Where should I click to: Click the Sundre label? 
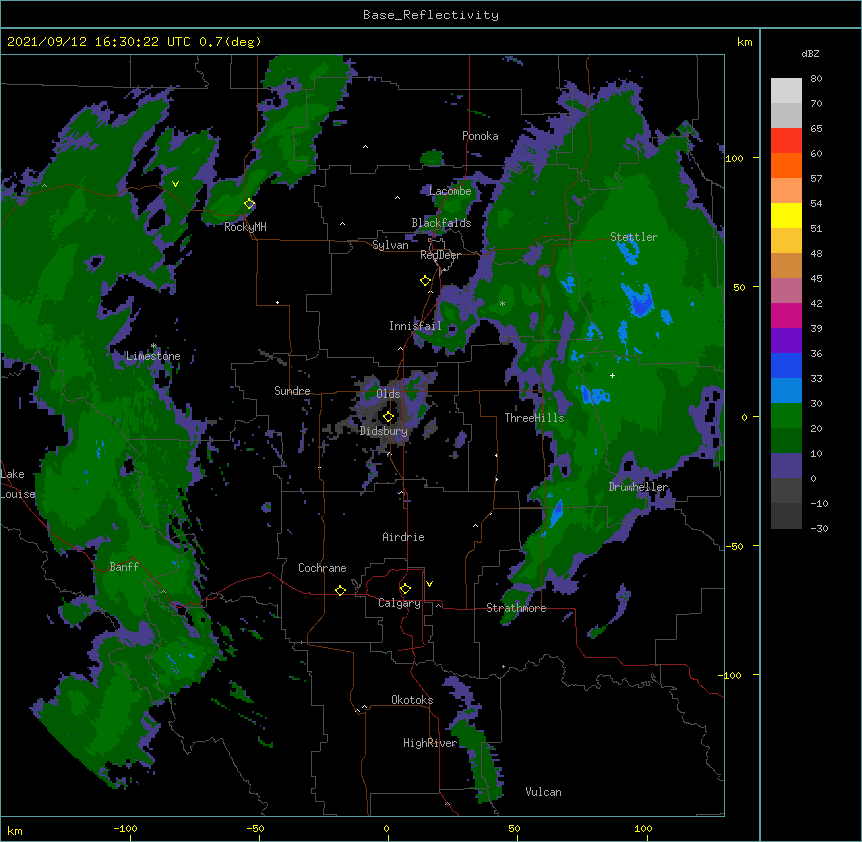[292, 391]
